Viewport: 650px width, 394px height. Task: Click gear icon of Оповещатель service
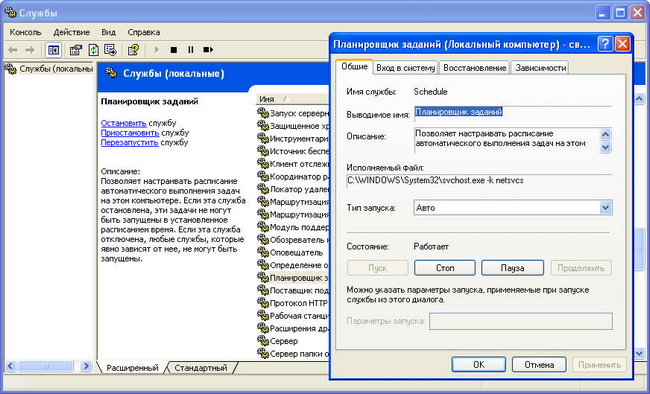pos(263,252)
